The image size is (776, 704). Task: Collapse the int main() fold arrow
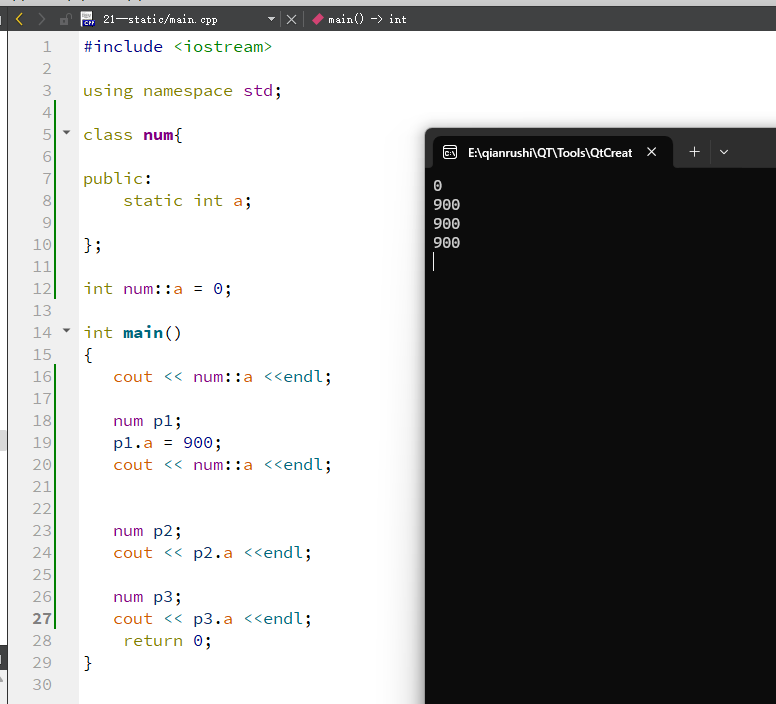pyautogui.click(x=67, y=330)
